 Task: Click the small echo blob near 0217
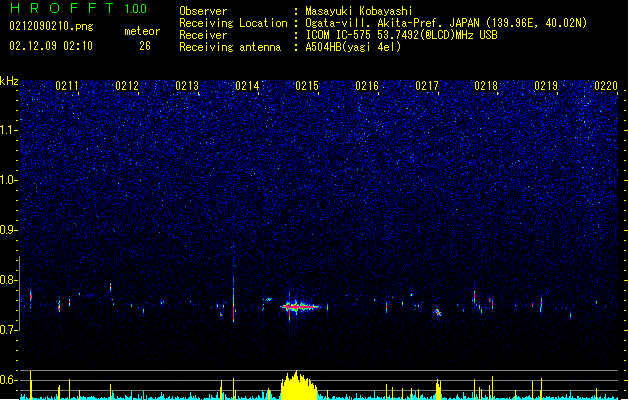coord(438,312)
